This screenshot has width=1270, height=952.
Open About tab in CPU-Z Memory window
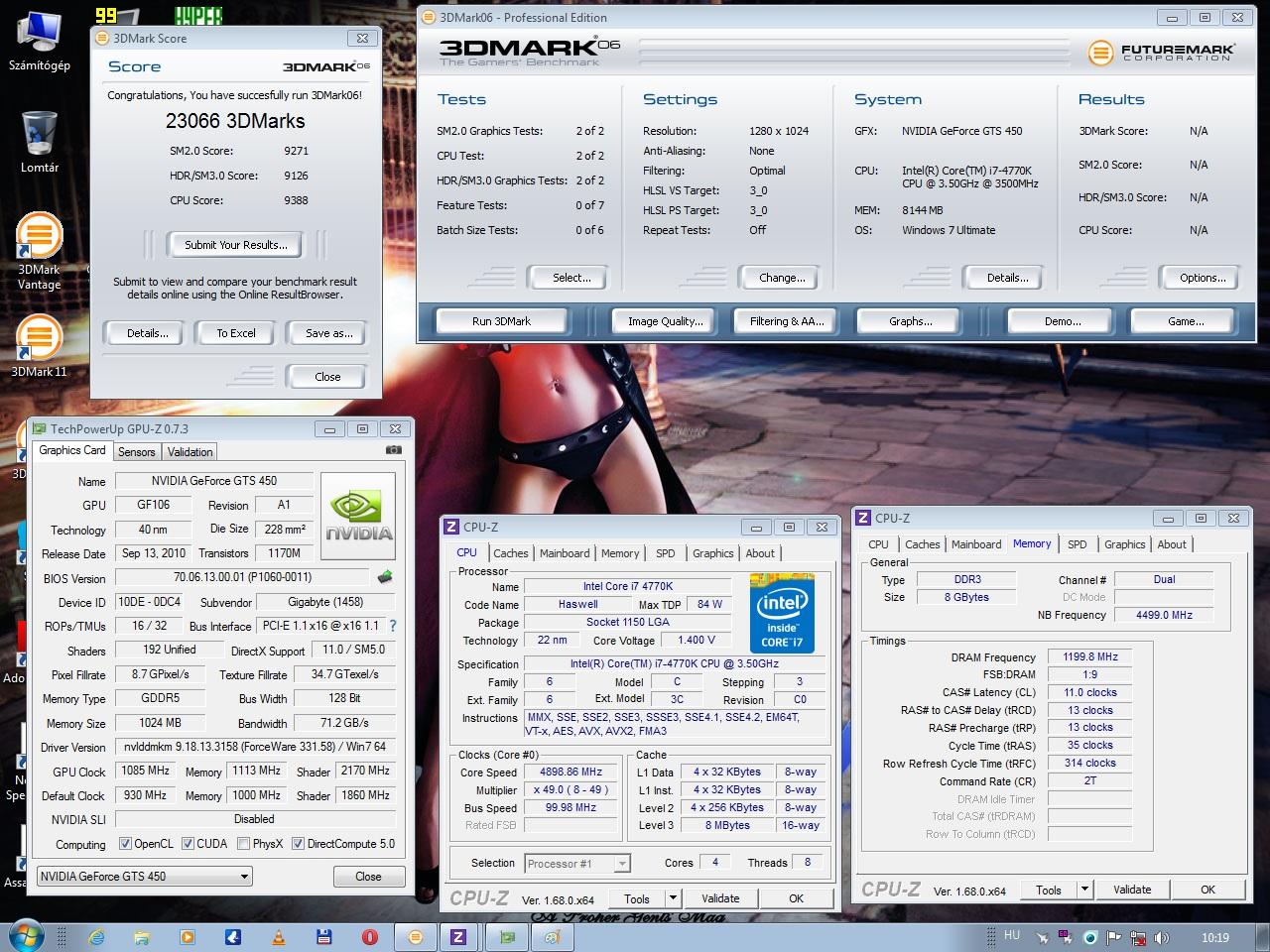point(1172,544)
